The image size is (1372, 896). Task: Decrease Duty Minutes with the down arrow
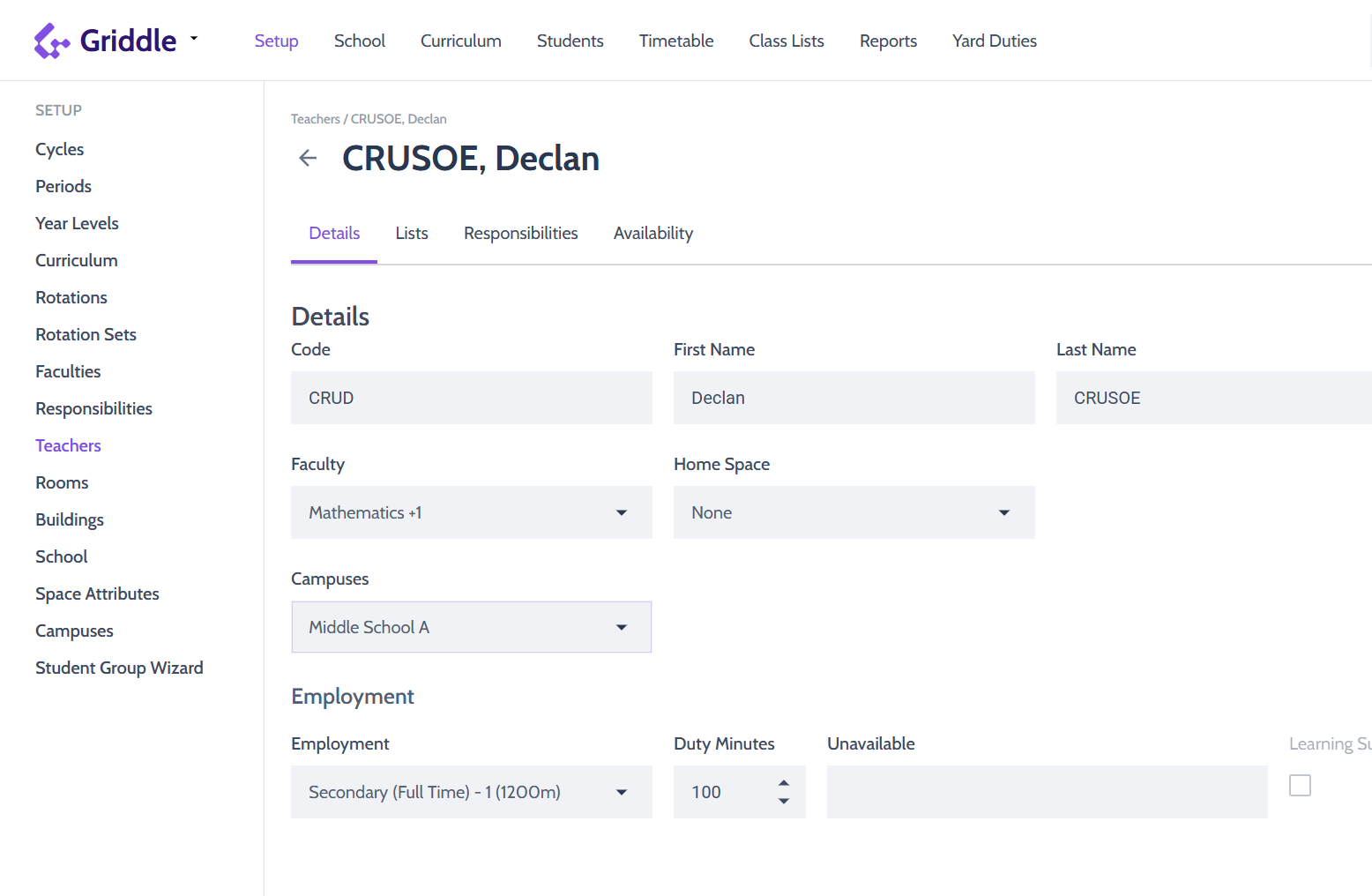(x=784, y=801)
